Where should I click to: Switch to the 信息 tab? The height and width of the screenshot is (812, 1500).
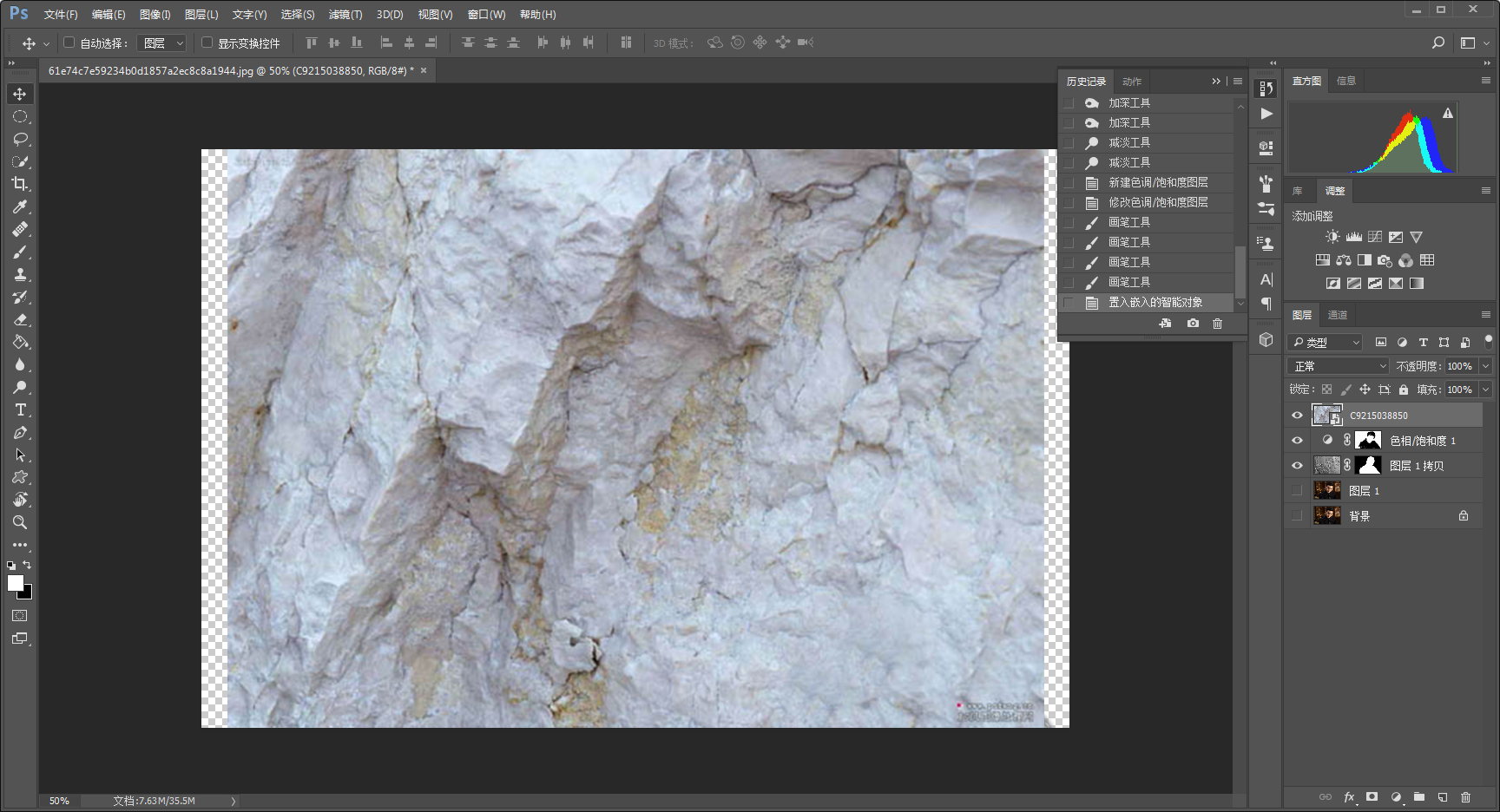[x=1346, y=81]
